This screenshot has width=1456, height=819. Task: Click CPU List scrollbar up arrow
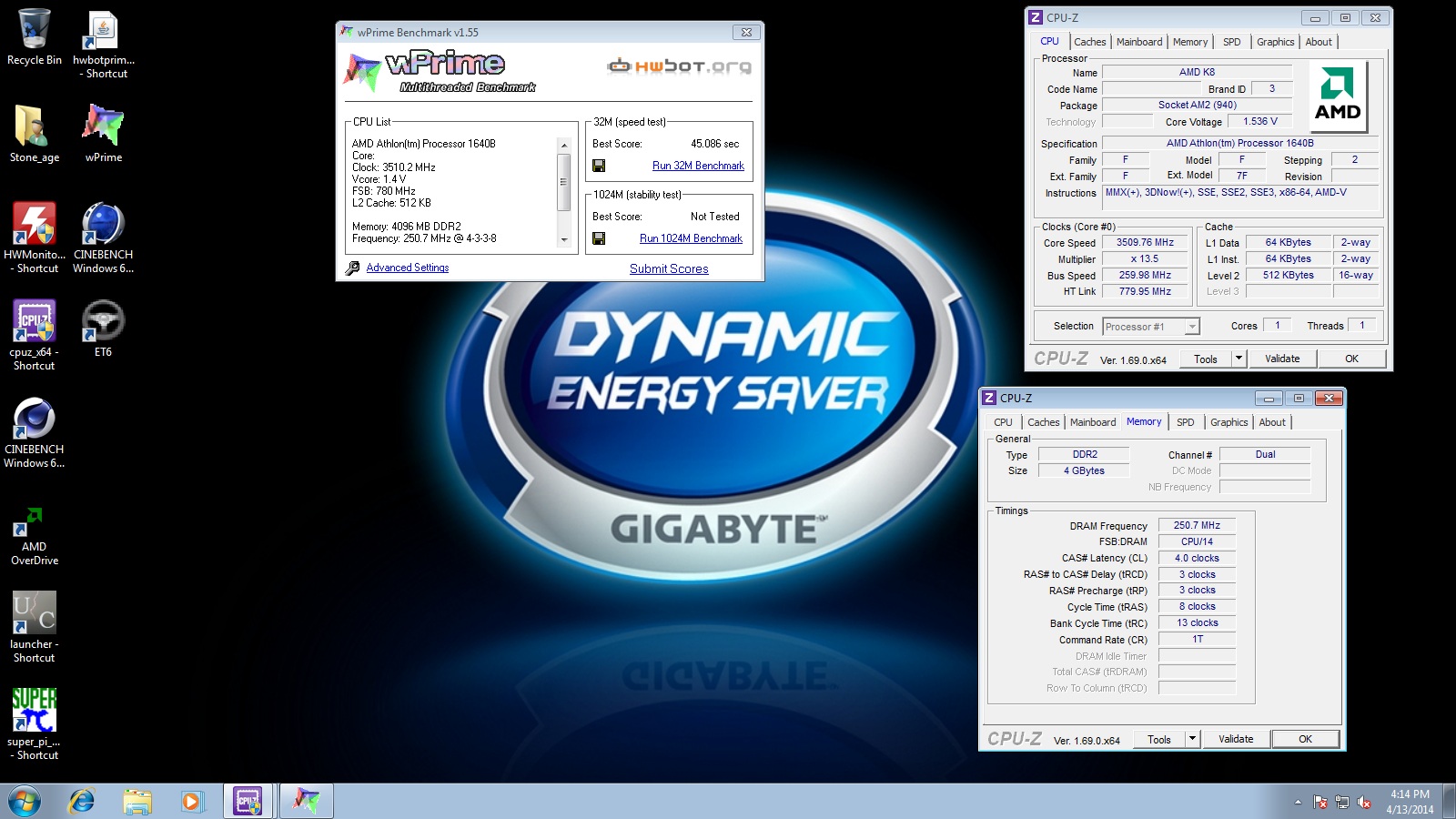tap(564, 146)
